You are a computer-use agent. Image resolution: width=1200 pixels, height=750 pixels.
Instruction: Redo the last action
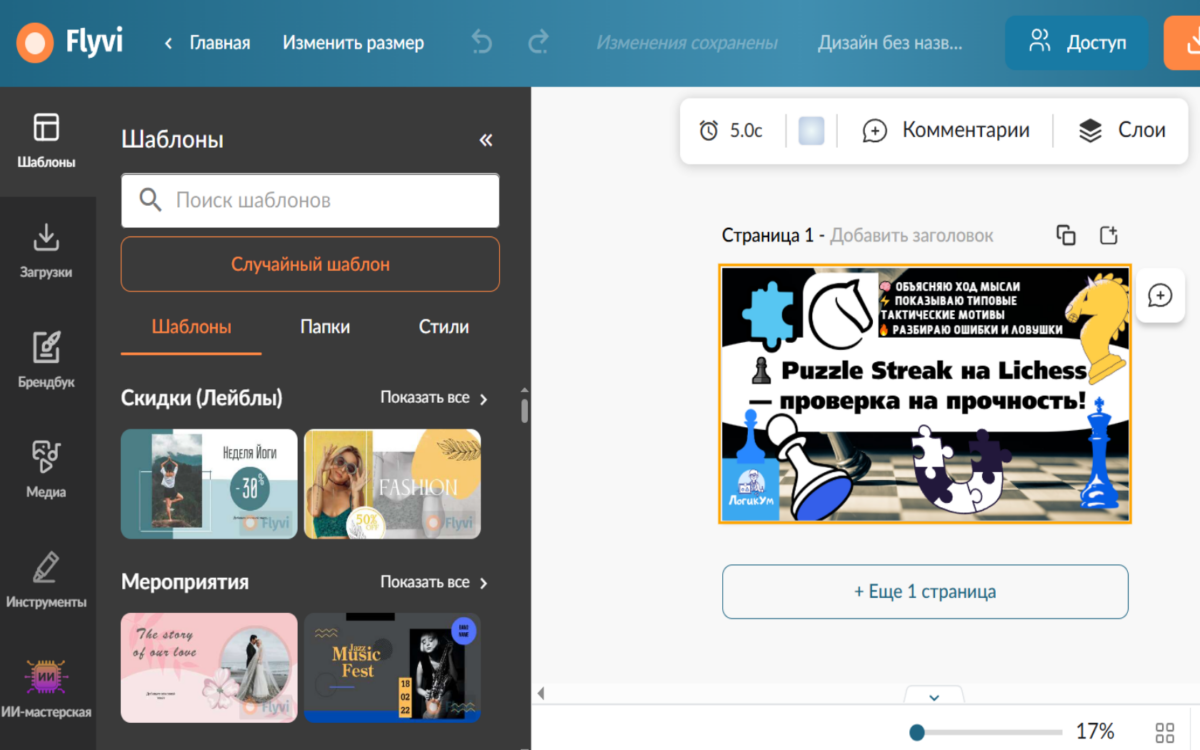pos(539,42)
